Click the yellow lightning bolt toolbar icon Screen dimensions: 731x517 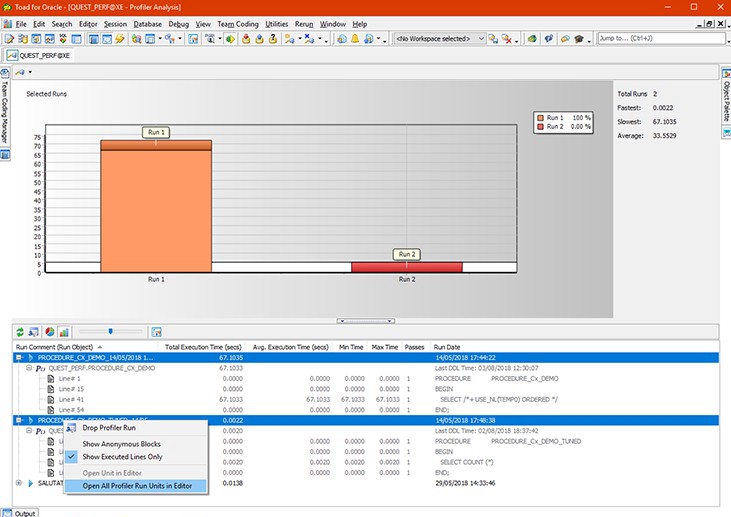click(x=120, y=39)
